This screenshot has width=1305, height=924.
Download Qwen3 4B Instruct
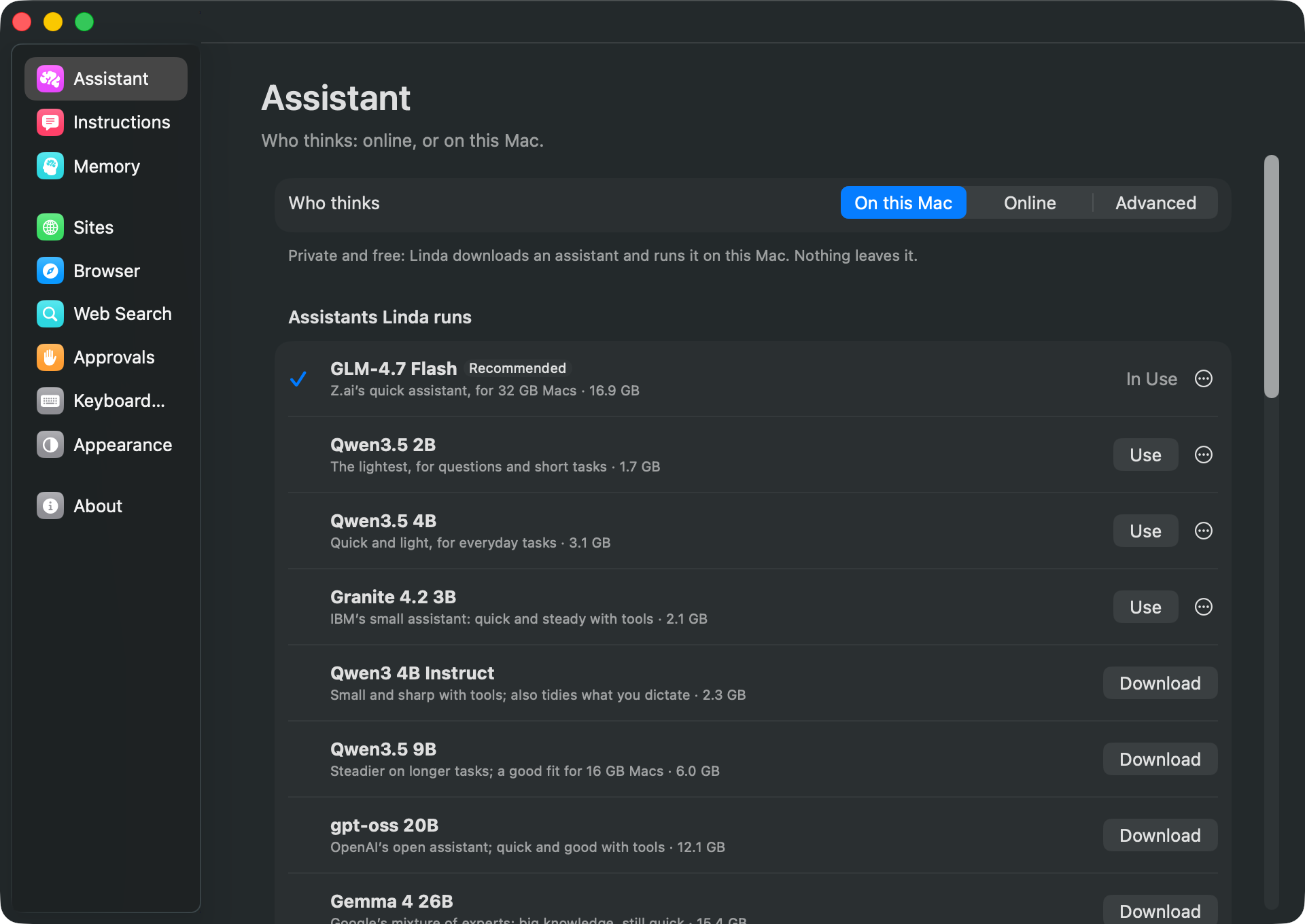pos(1160,683)
